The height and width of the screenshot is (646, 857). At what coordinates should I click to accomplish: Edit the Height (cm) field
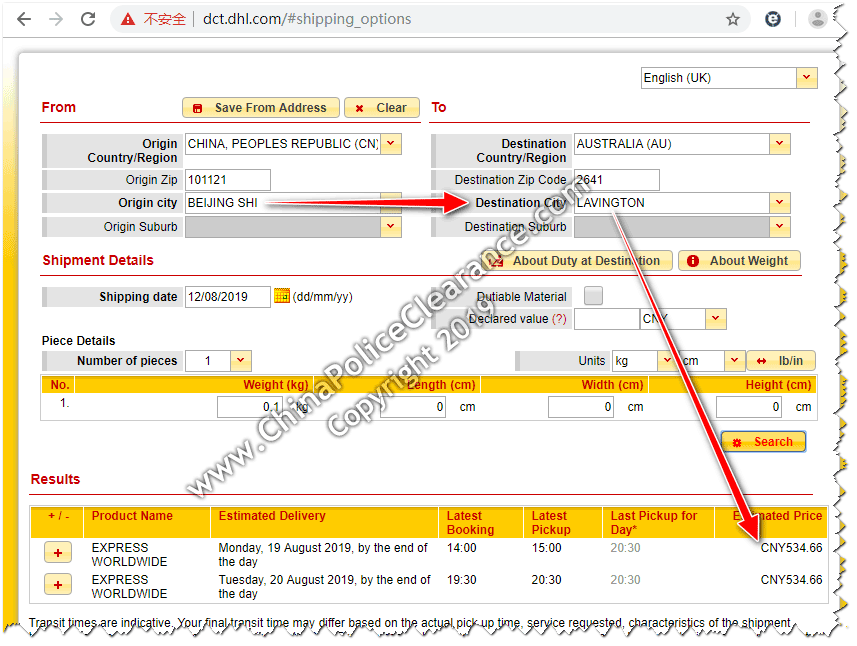pyautogui.click(x=749, y=407)
